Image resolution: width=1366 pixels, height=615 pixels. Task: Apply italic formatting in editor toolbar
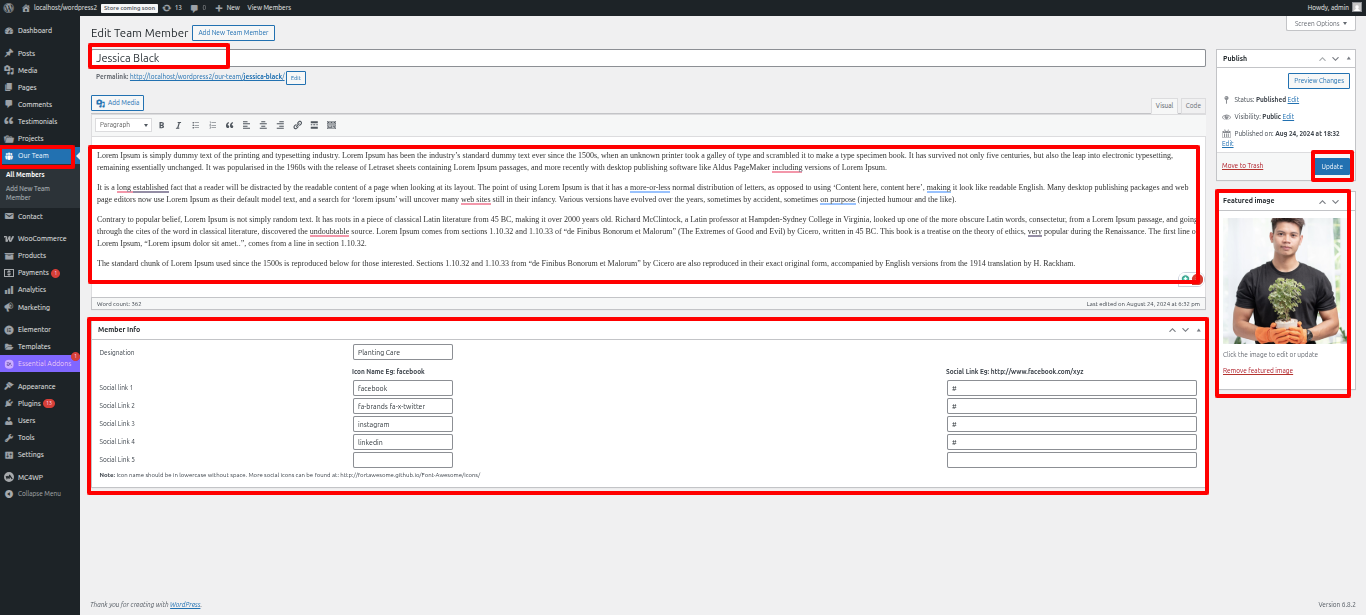pyautogui.click(x=178, y=125)
